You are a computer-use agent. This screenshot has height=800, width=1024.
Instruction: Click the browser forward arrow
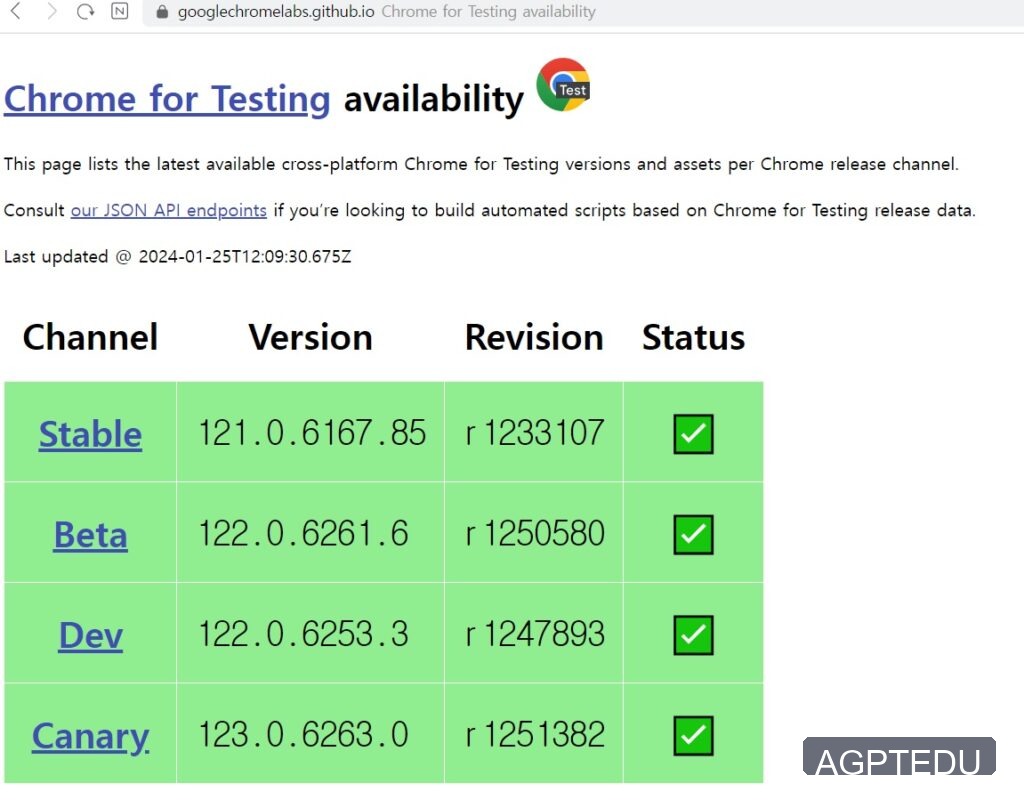point(52,11)
